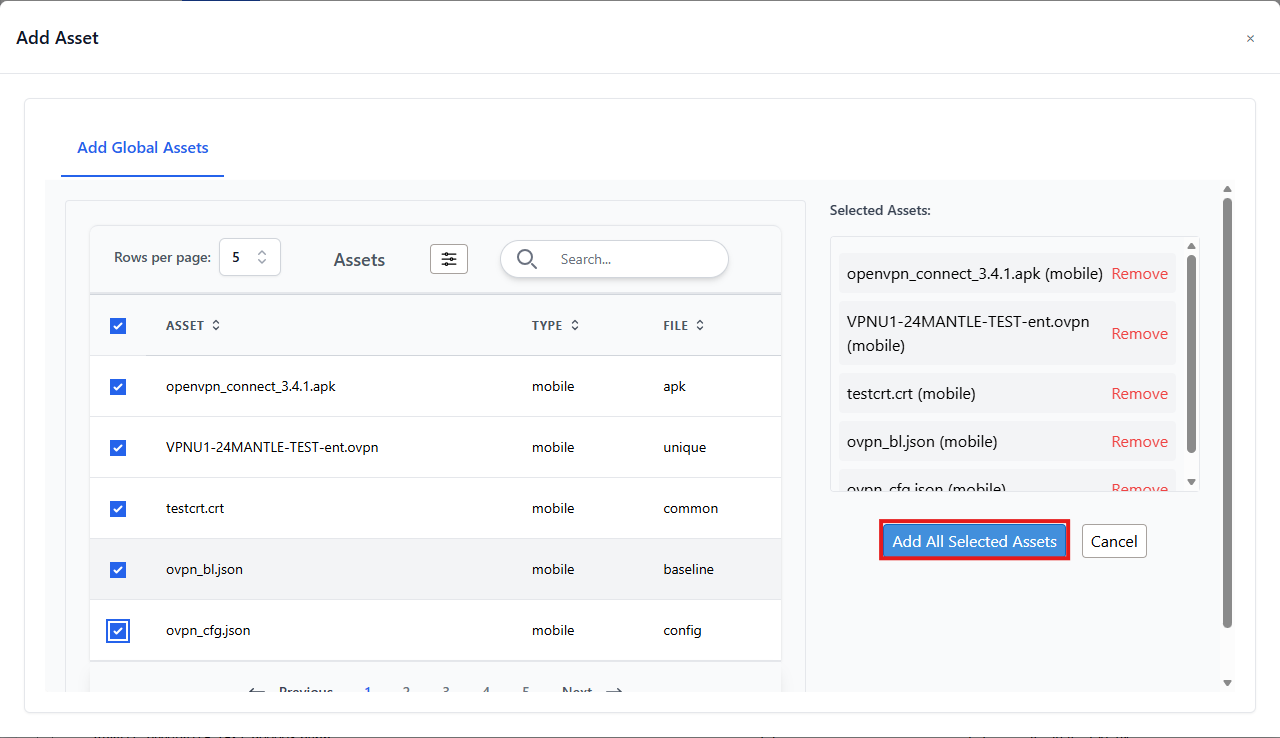Remove ovpn_bl.json from selected assets

1140,442
